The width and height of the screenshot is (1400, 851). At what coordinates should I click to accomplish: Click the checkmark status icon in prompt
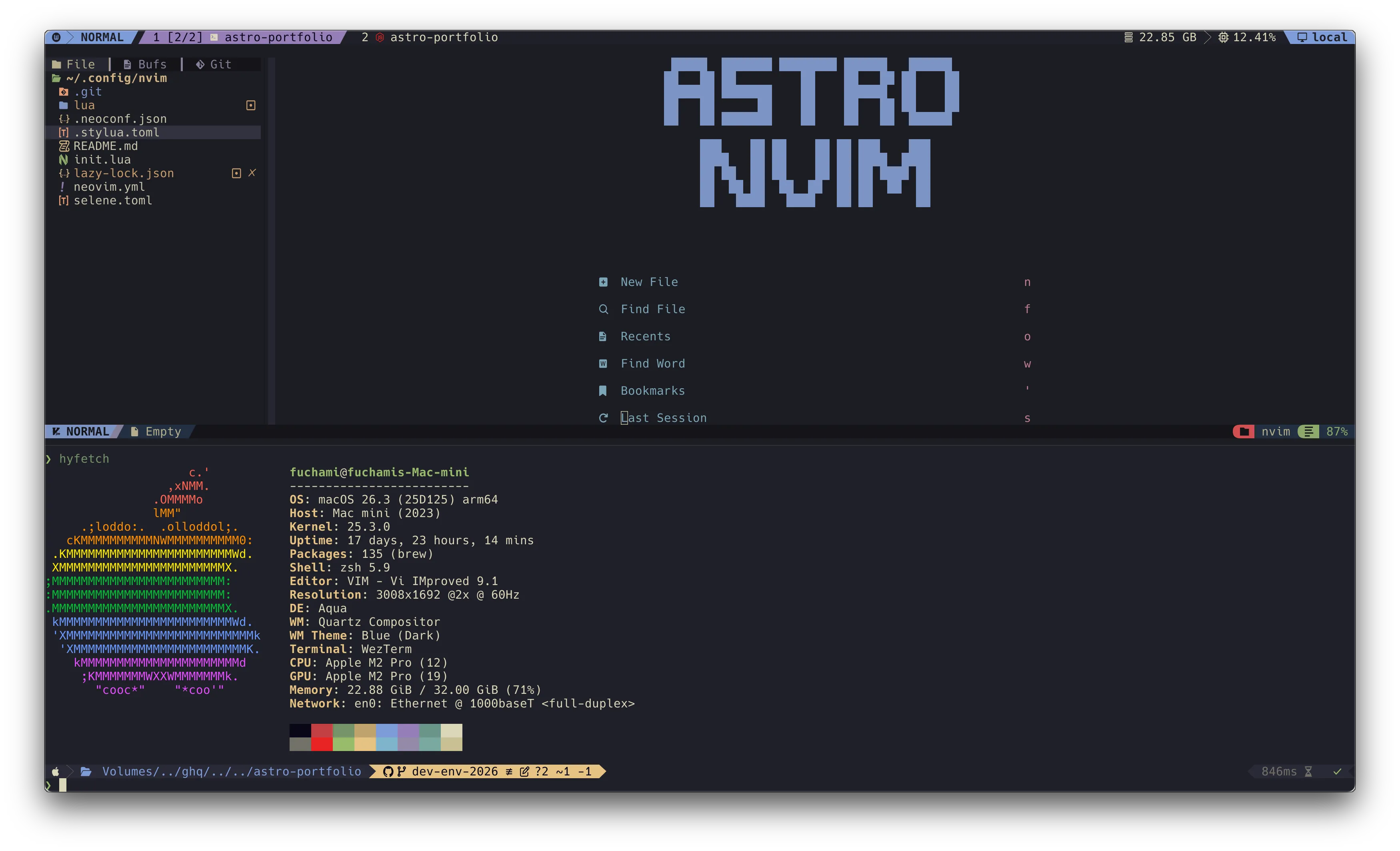tap(1338, 771)
